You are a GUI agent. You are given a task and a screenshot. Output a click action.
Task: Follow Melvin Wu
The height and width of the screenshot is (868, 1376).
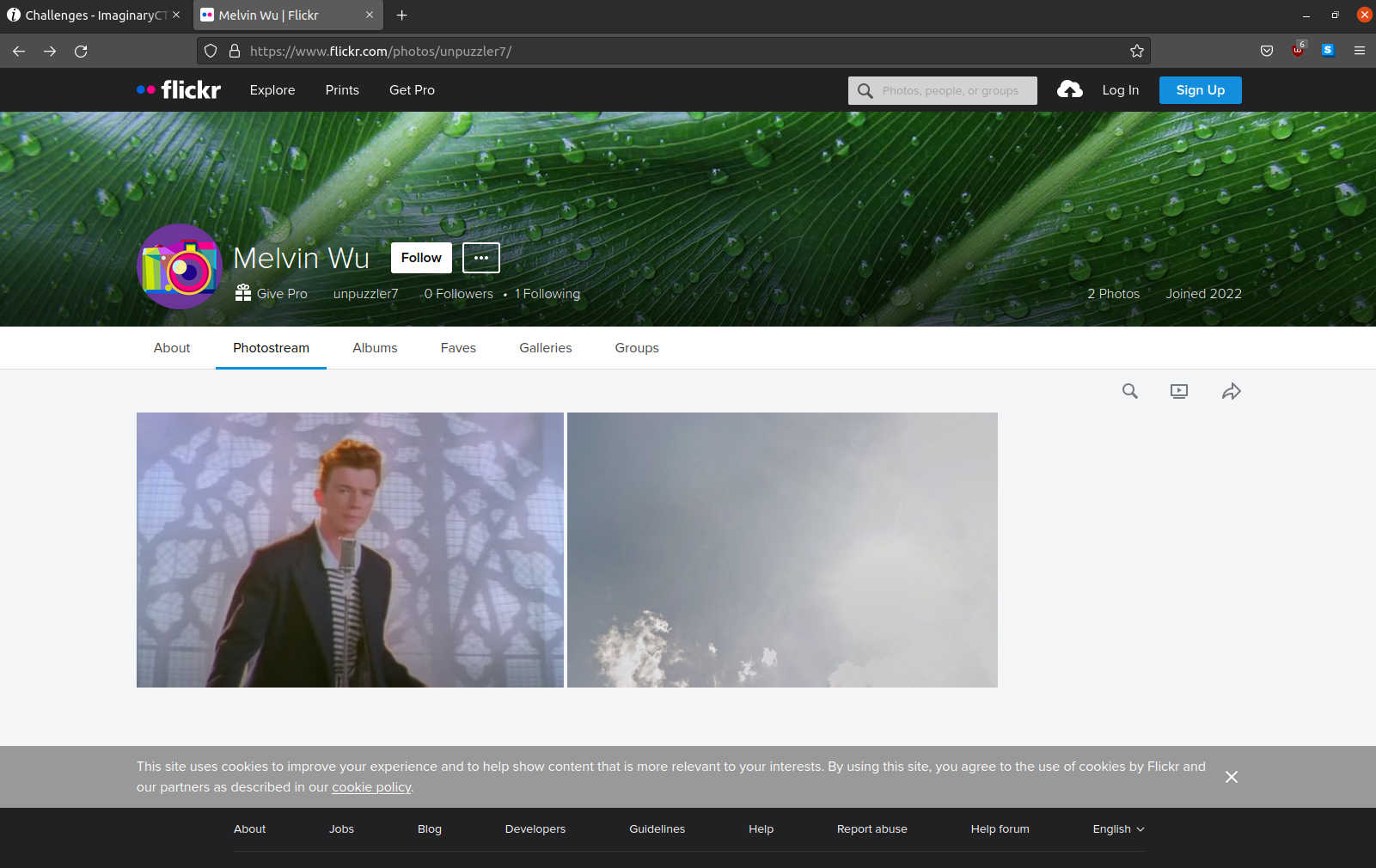(421, 258)
